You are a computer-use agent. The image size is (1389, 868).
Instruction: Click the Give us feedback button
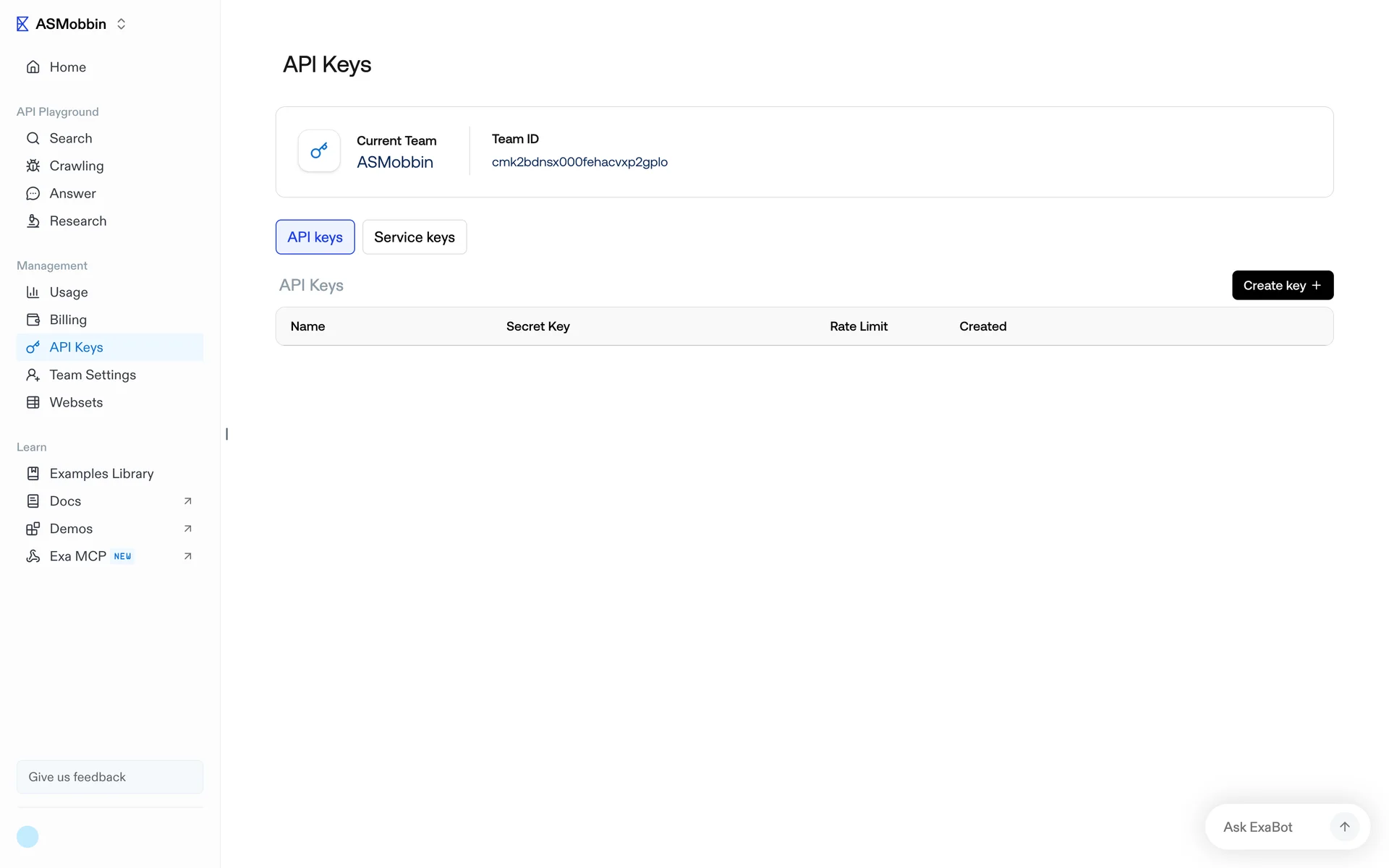tap(110, 777)
